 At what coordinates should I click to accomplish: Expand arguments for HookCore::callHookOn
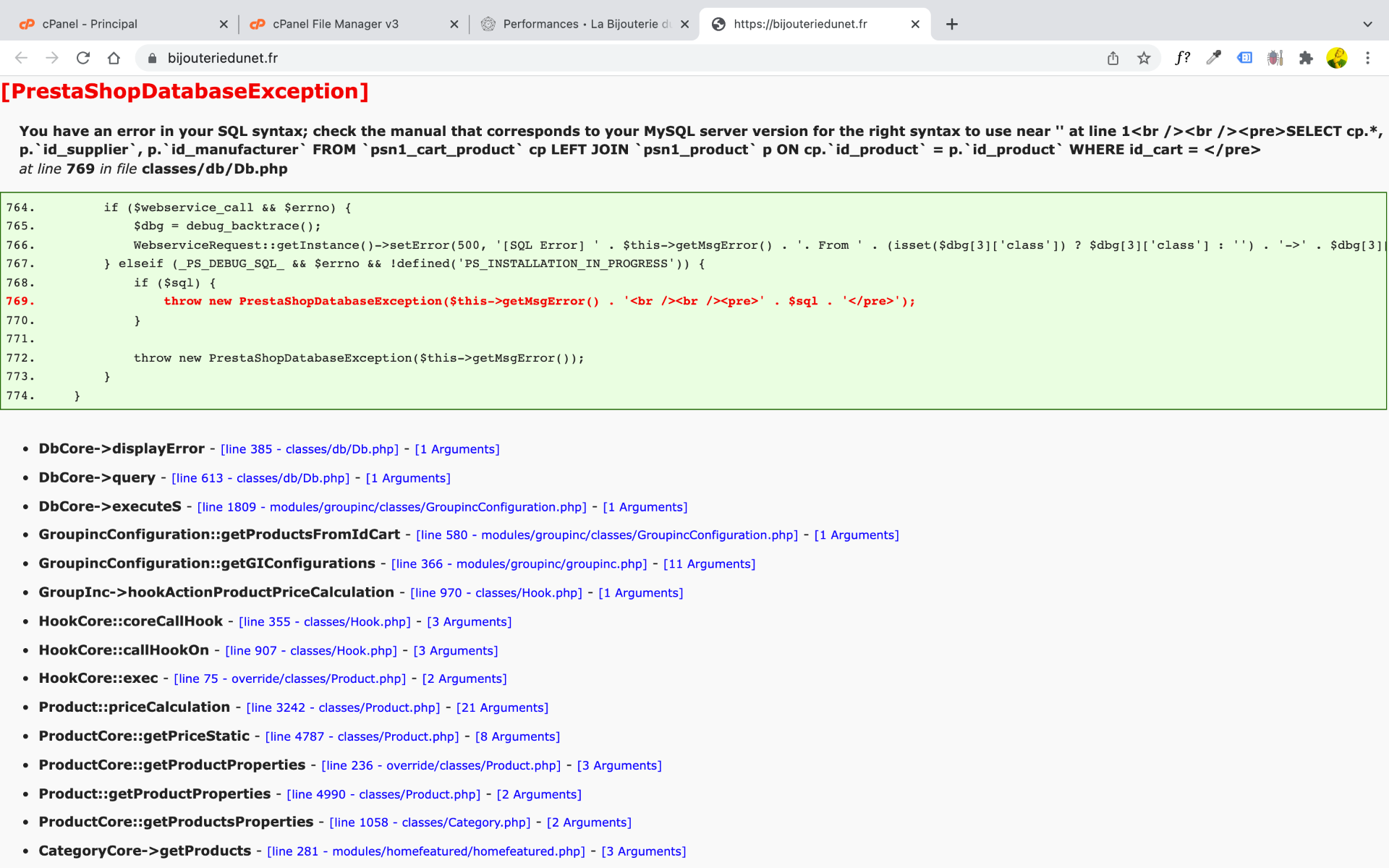[x=456, y=651]
